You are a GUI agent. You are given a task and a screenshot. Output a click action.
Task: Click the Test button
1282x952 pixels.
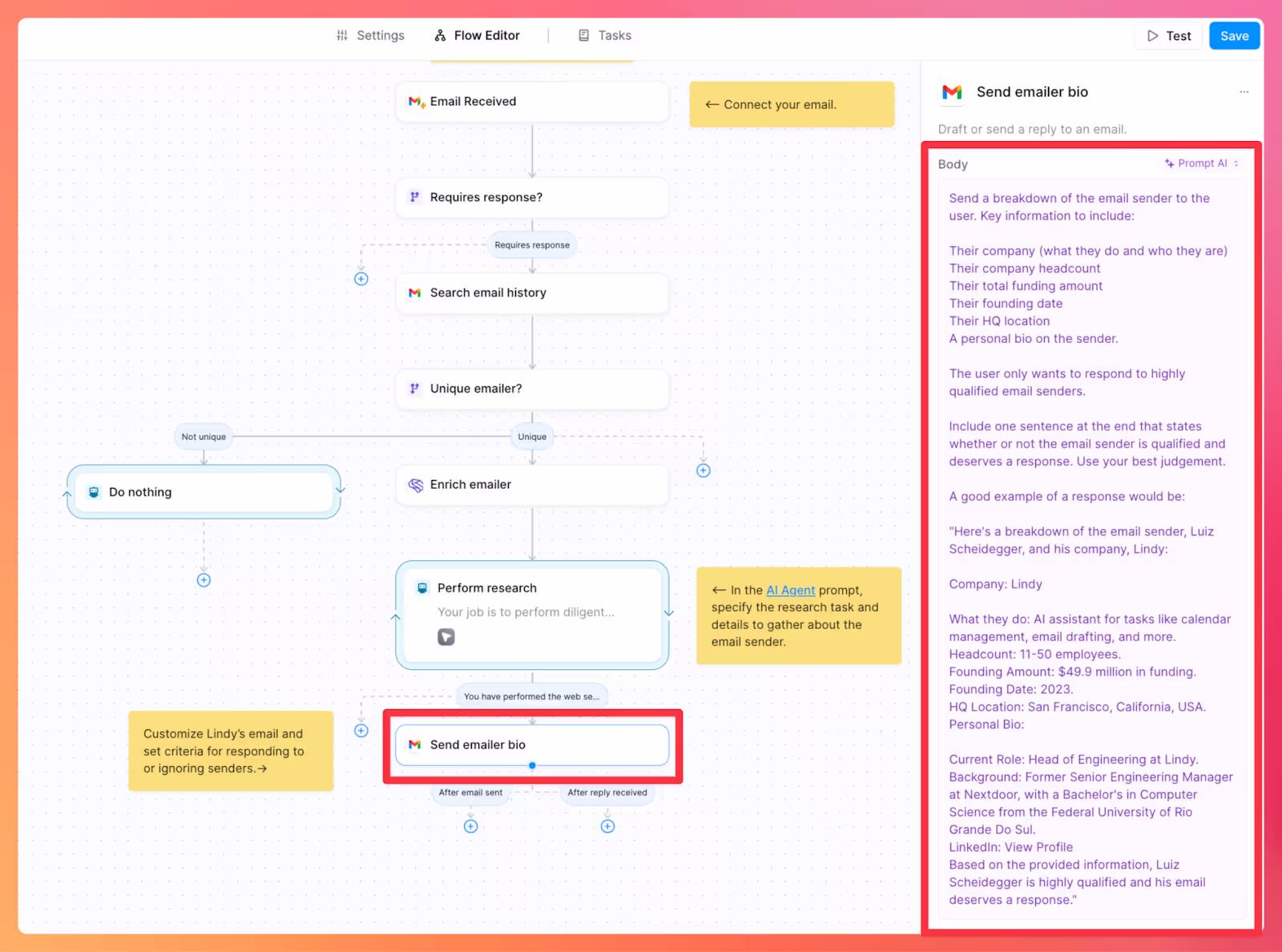click(x=1169, y=36)
